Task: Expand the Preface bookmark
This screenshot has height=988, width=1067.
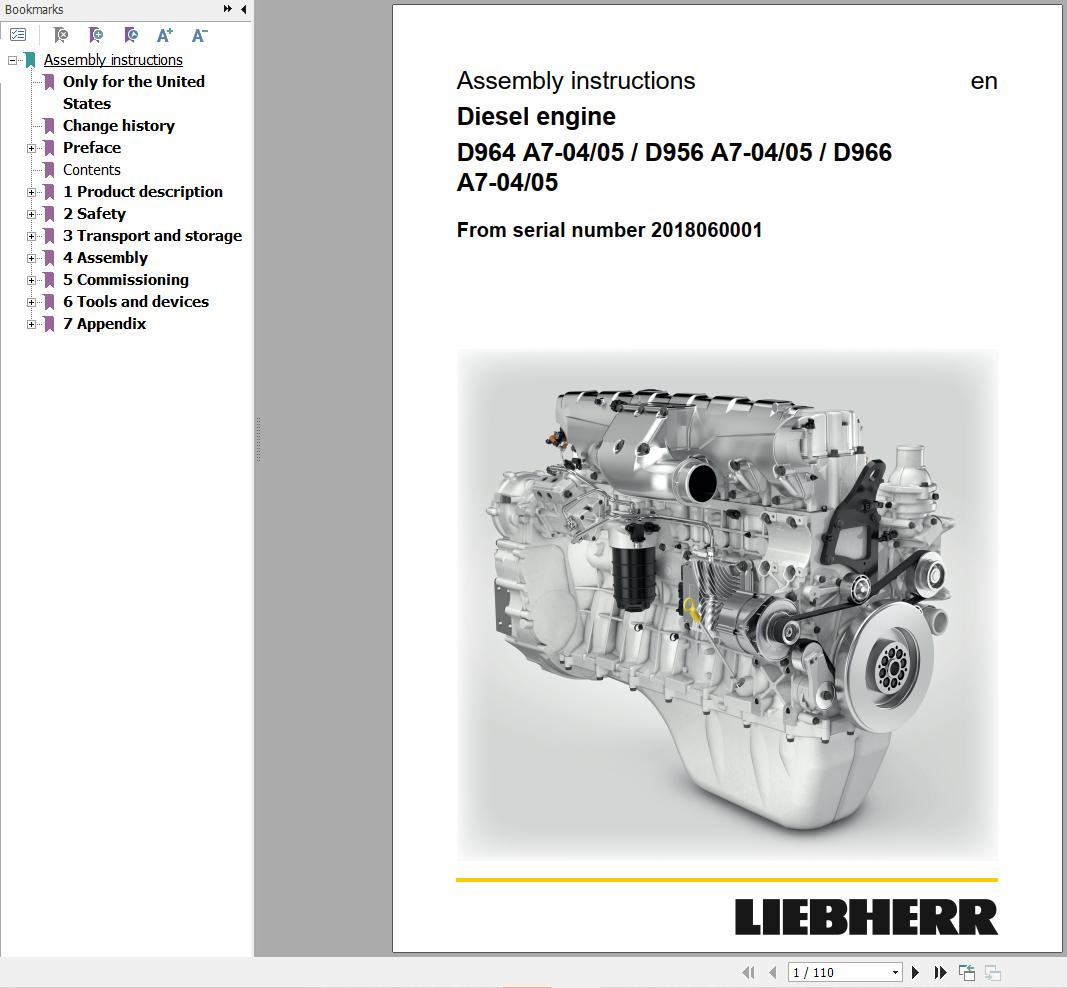Action: [x=31, y=148]
